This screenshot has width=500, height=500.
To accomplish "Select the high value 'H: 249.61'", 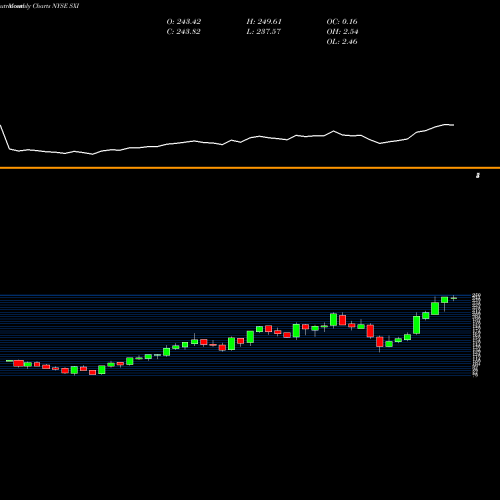I will [x=264, y=22].
